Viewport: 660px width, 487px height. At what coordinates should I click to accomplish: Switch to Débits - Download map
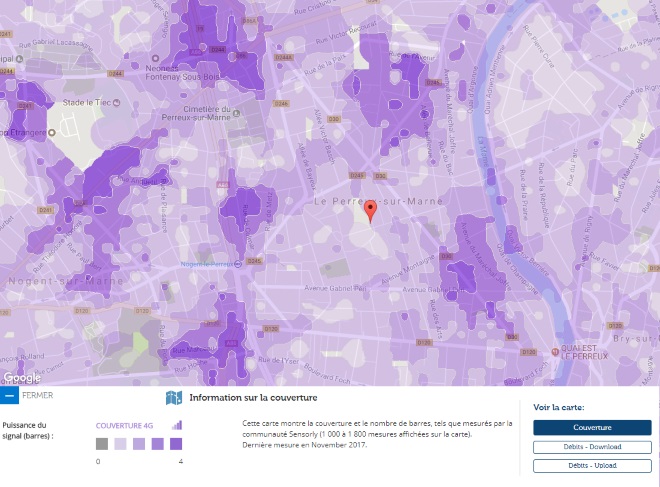pyautogui.click(x=592, y=447)
